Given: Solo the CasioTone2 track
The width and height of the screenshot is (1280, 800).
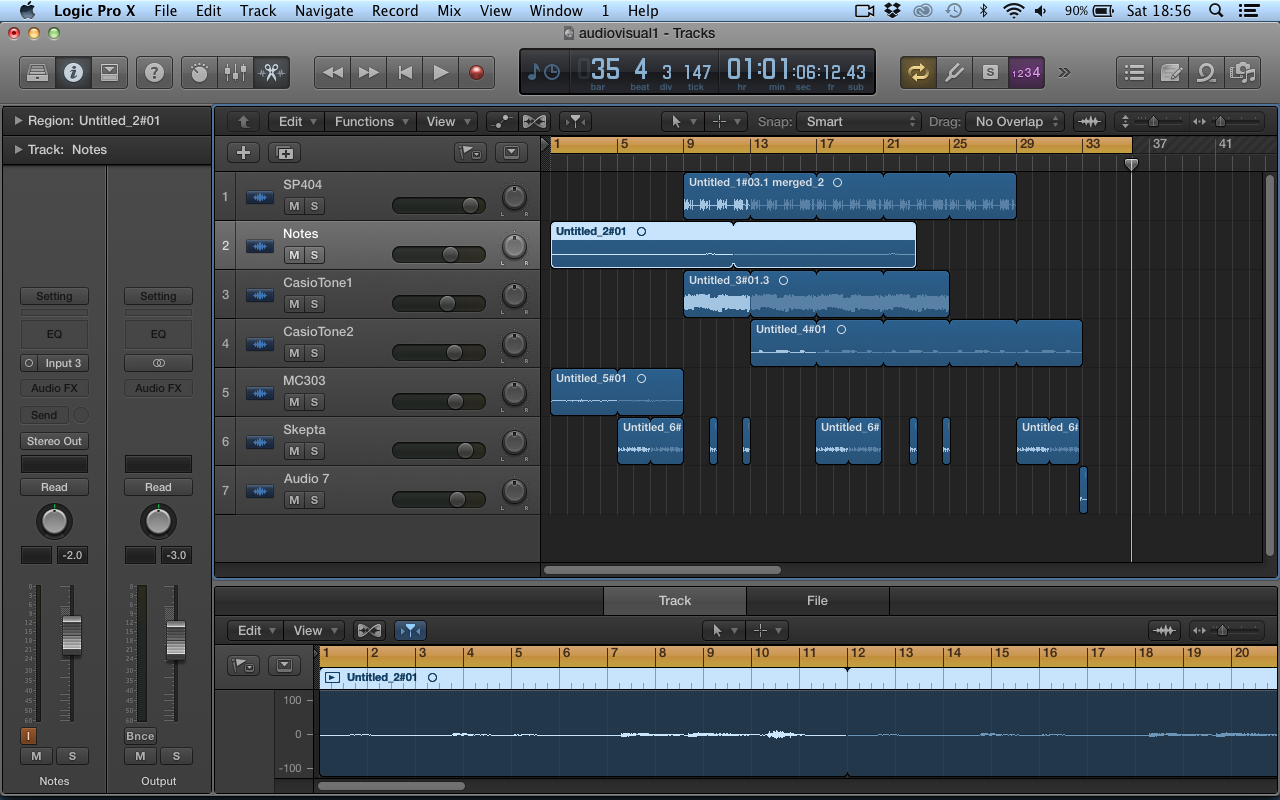Looking at the screenshot, I should click(x=314, y=353).
